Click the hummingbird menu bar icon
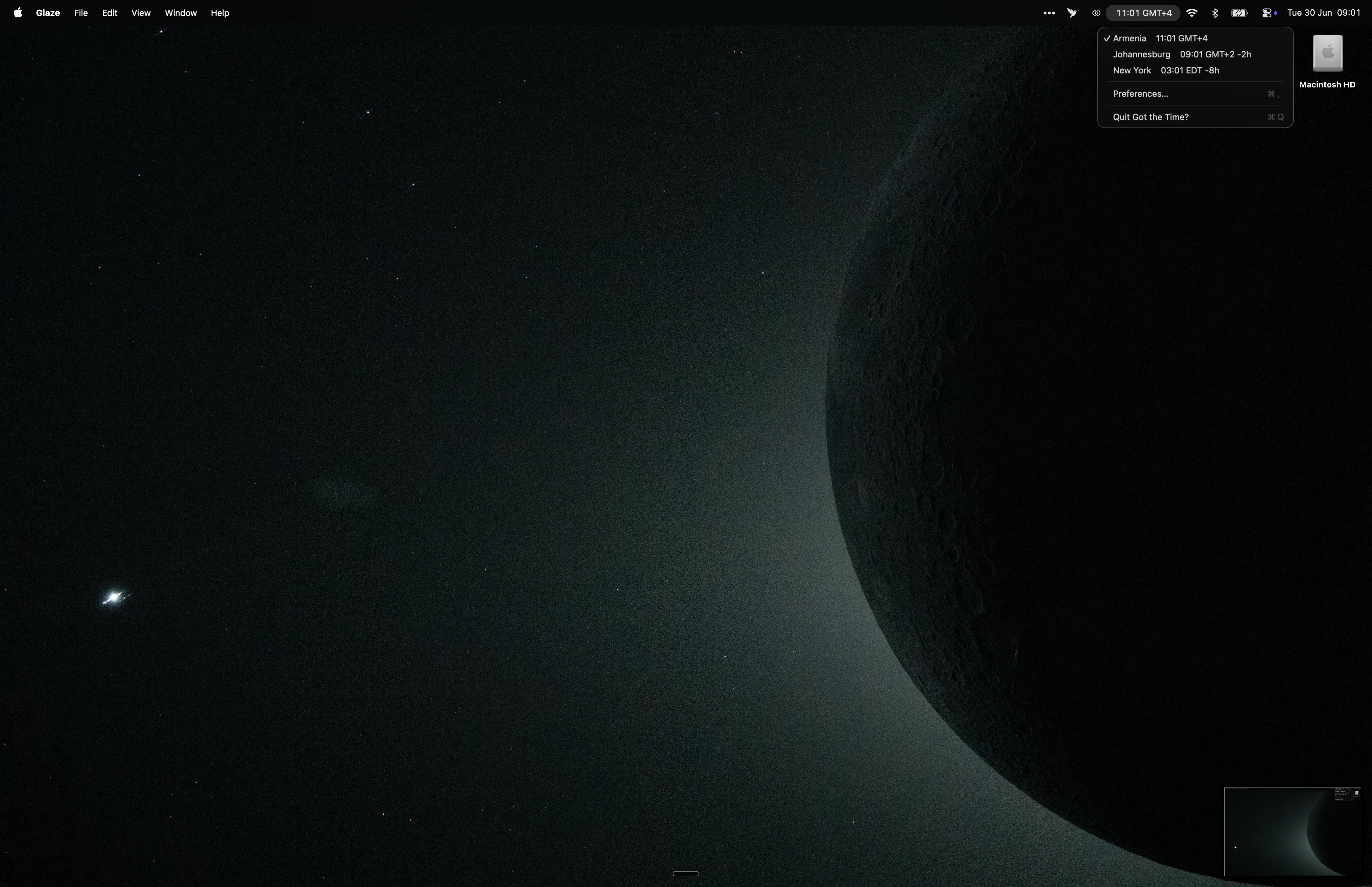This screenshot has height=887, width=1372. coord(1073,13)
